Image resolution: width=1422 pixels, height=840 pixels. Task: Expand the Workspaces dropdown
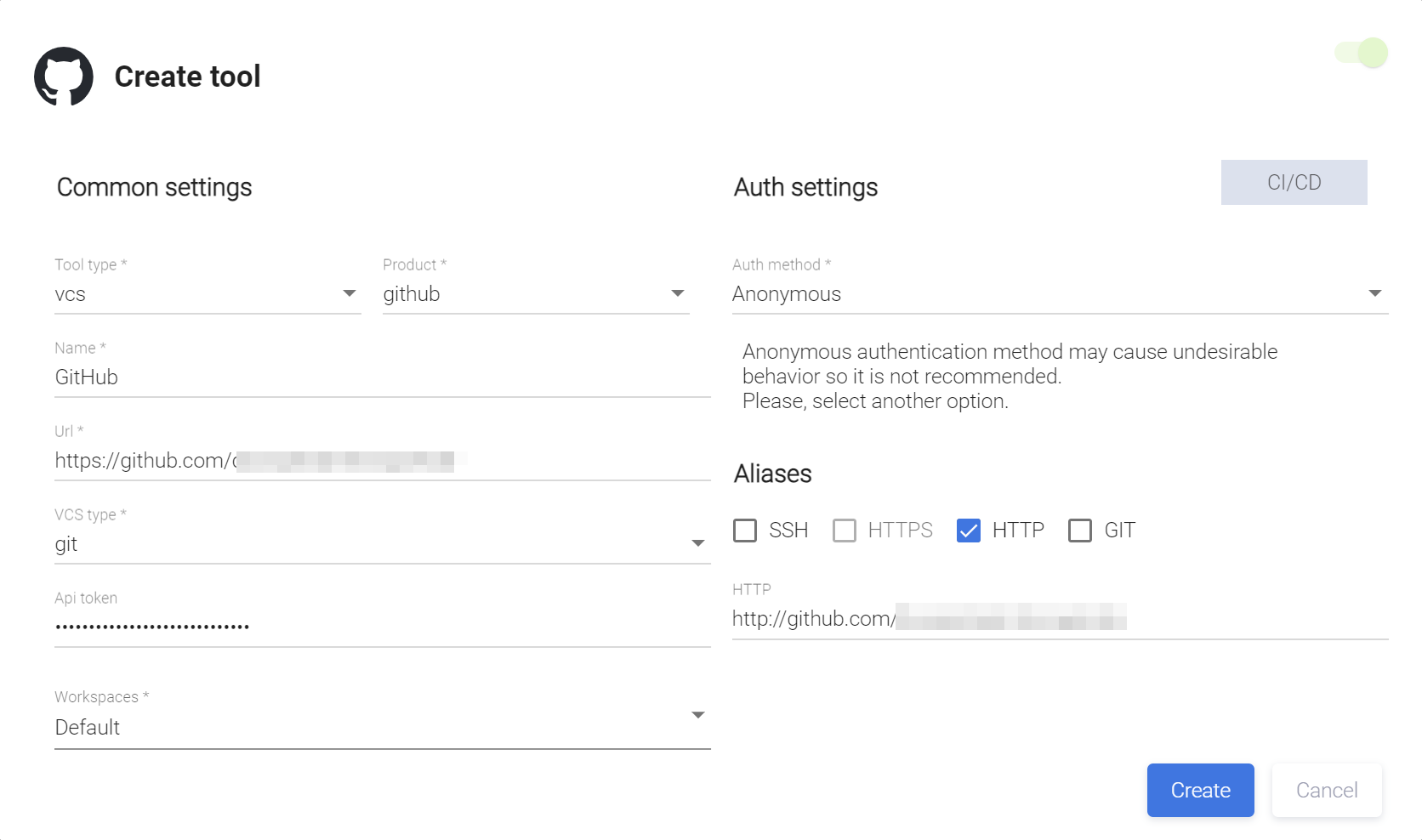[x=381, y=727]
